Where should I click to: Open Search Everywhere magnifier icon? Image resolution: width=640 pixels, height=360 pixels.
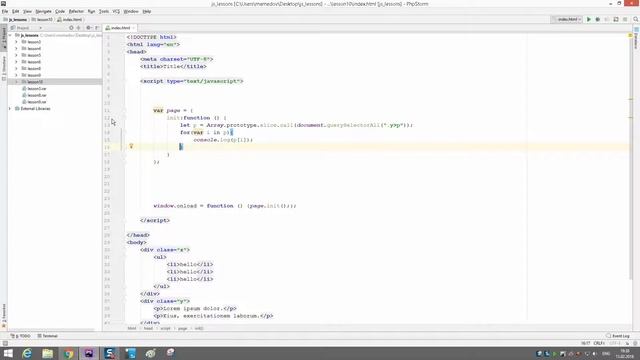click(x=636, y=19)
